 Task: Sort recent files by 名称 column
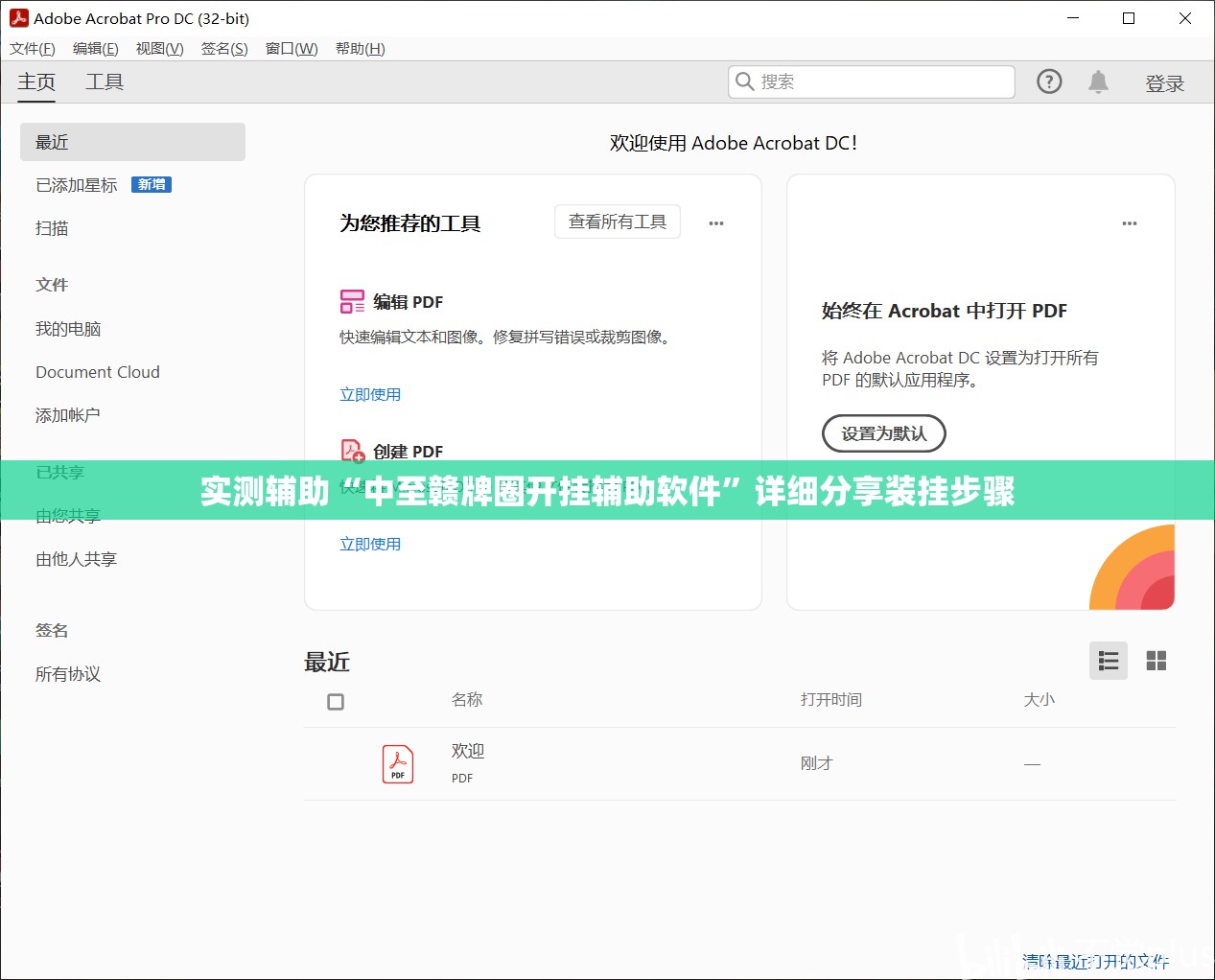point(467,700)
